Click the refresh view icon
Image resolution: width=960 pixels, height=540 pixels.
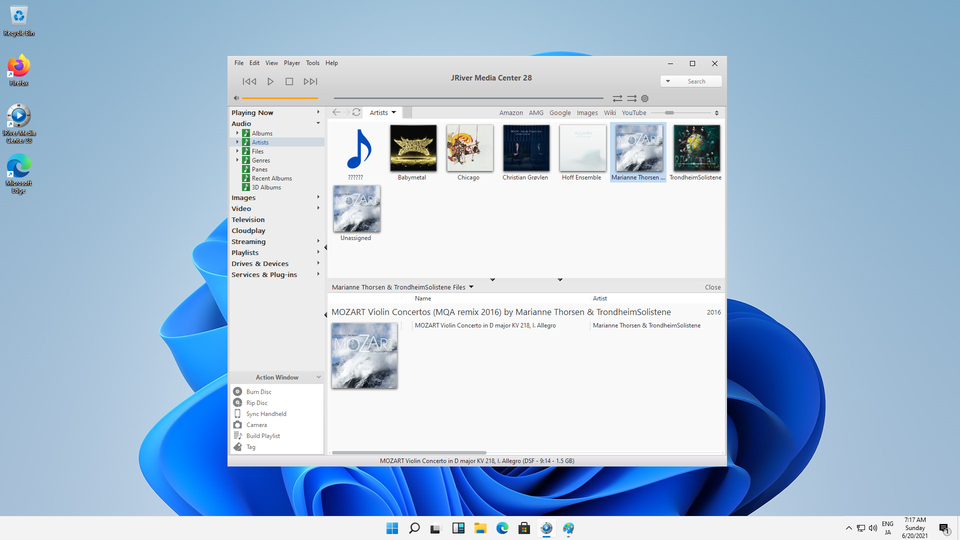pos(355,112)
